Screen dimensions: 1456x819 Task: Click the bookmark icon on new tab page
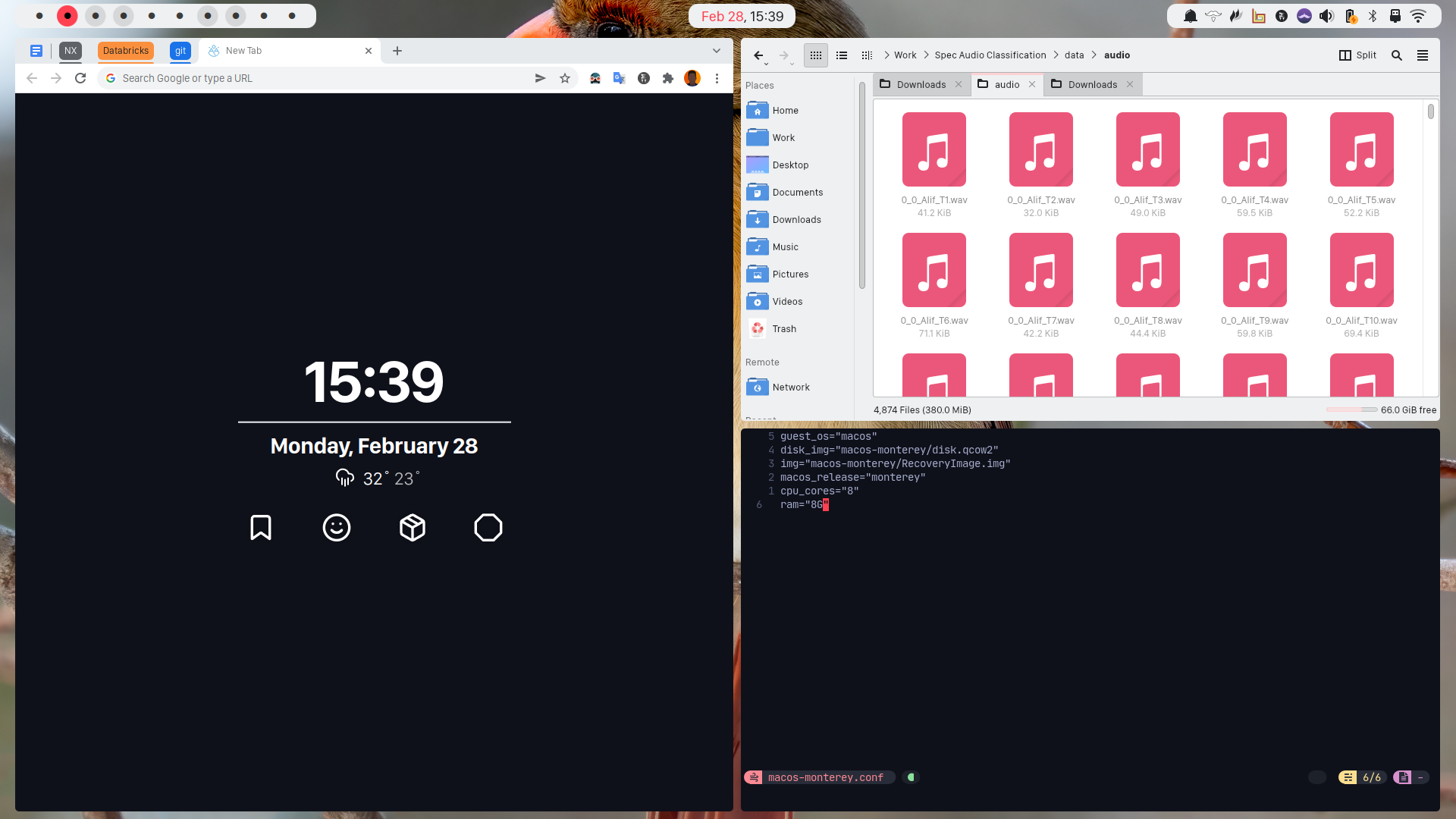(261, 527)
